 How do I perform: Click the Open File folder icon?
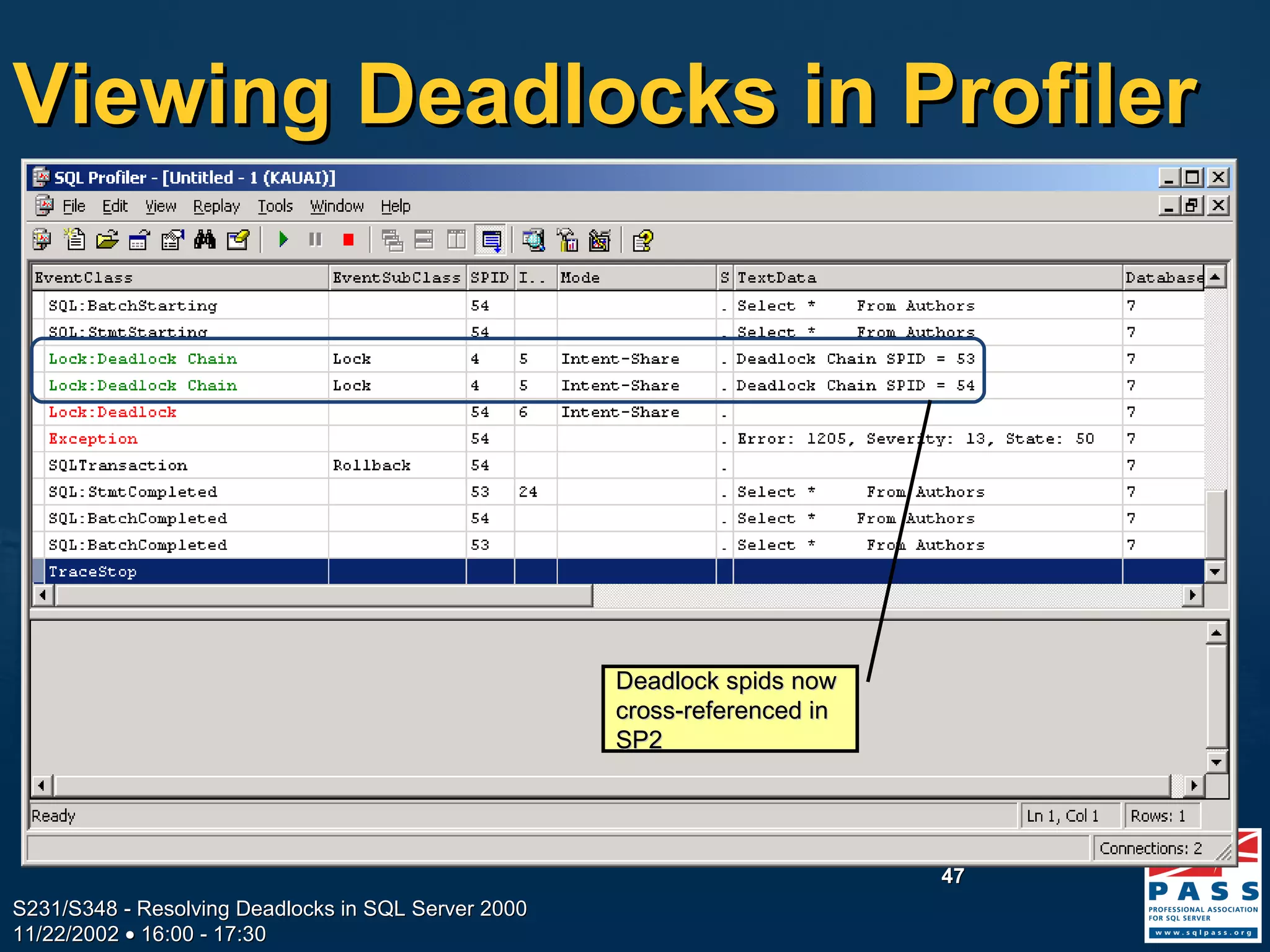[x=107, y=240]
